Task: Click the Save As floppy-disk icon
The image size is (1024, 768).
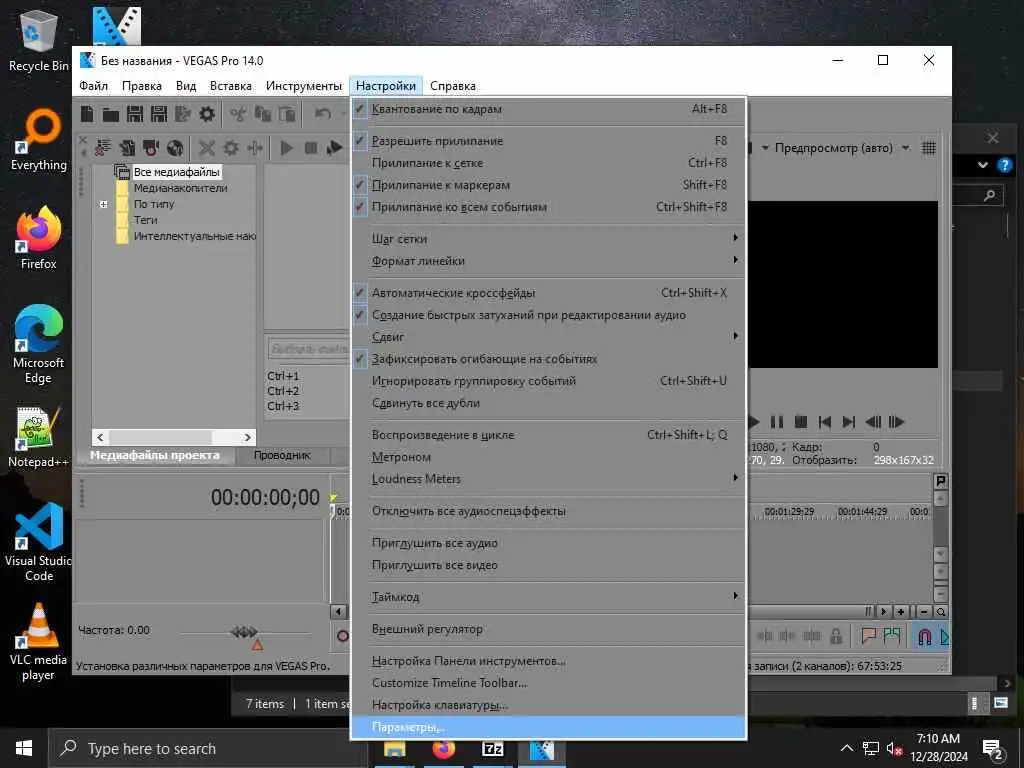Action: [x=159, y=114]
